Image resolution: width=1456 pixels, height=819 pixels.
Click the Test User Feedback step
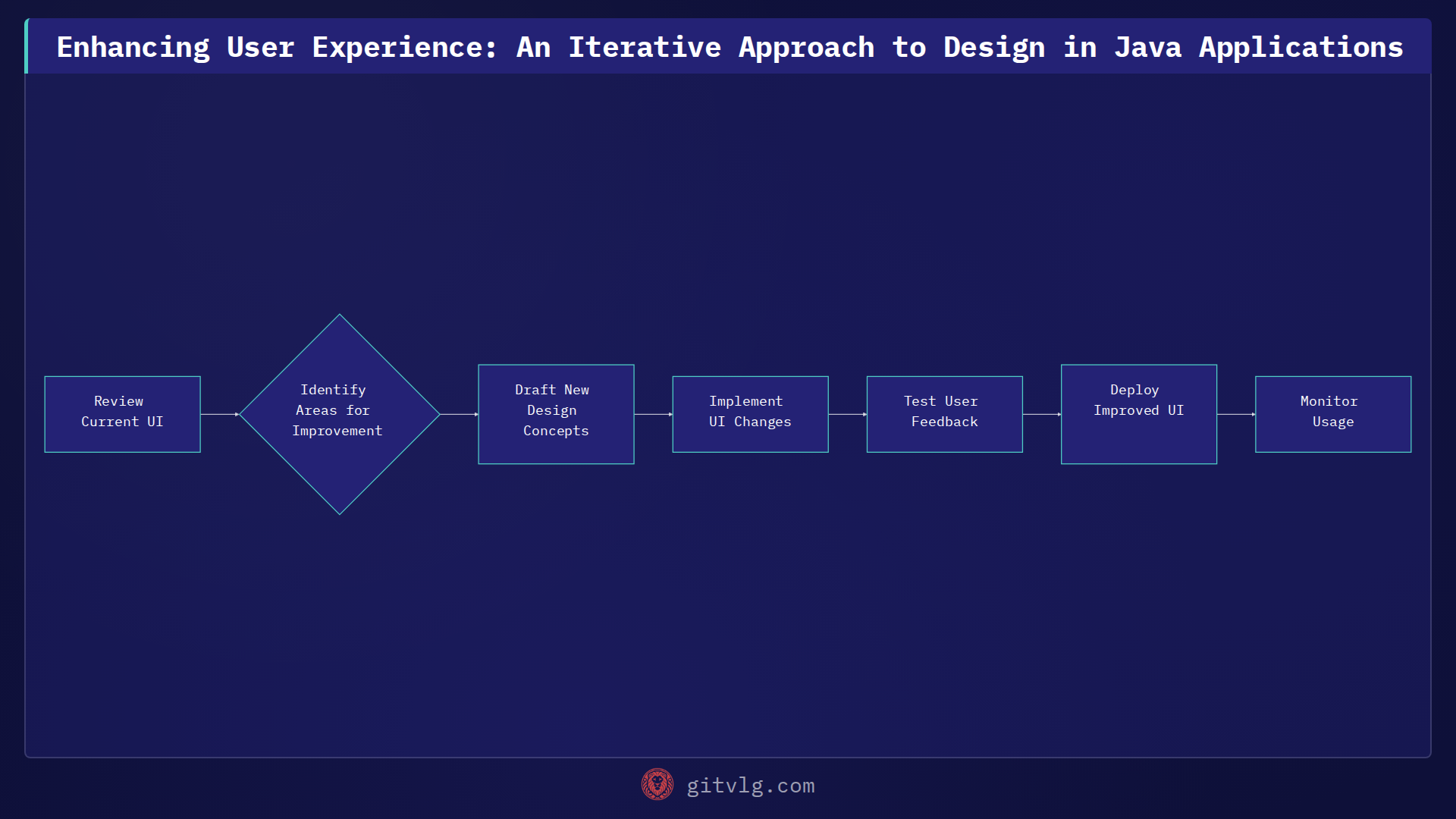coord(944,414)
